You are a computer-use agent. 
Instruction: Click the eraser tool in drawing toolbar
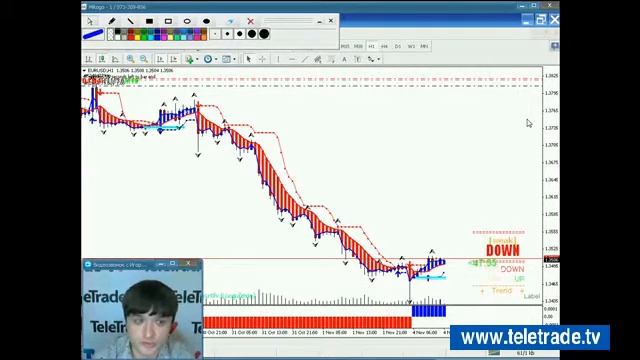[230, 21]
